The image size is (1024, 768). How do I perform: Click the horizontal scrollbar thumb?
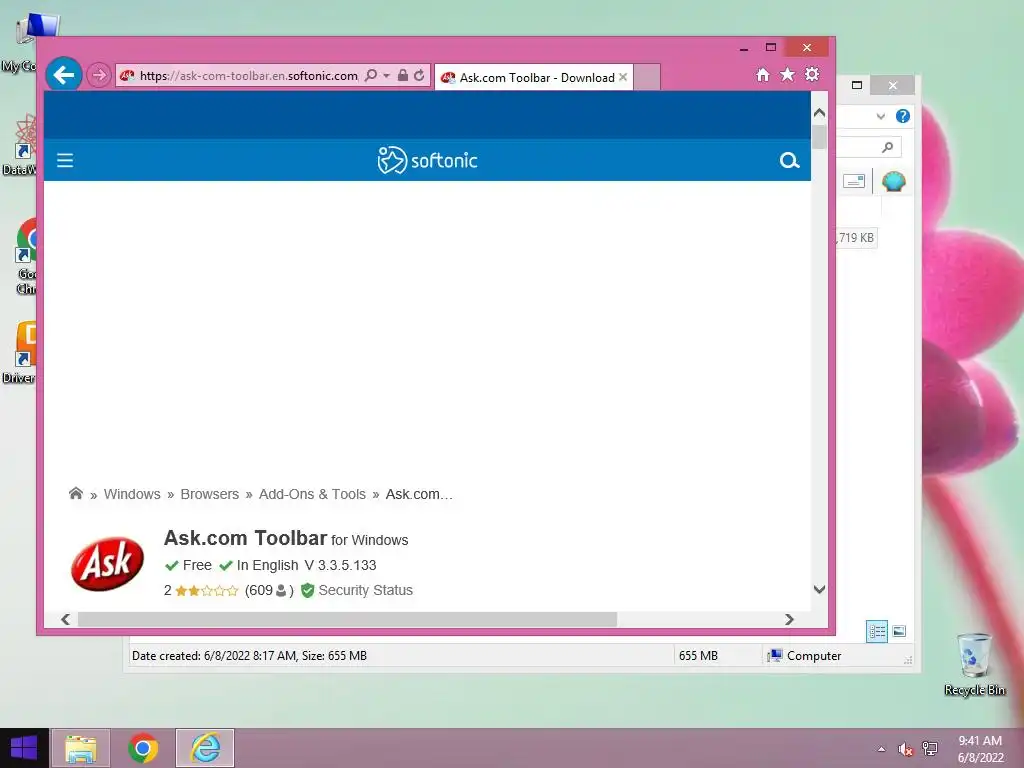pos(347,619)
